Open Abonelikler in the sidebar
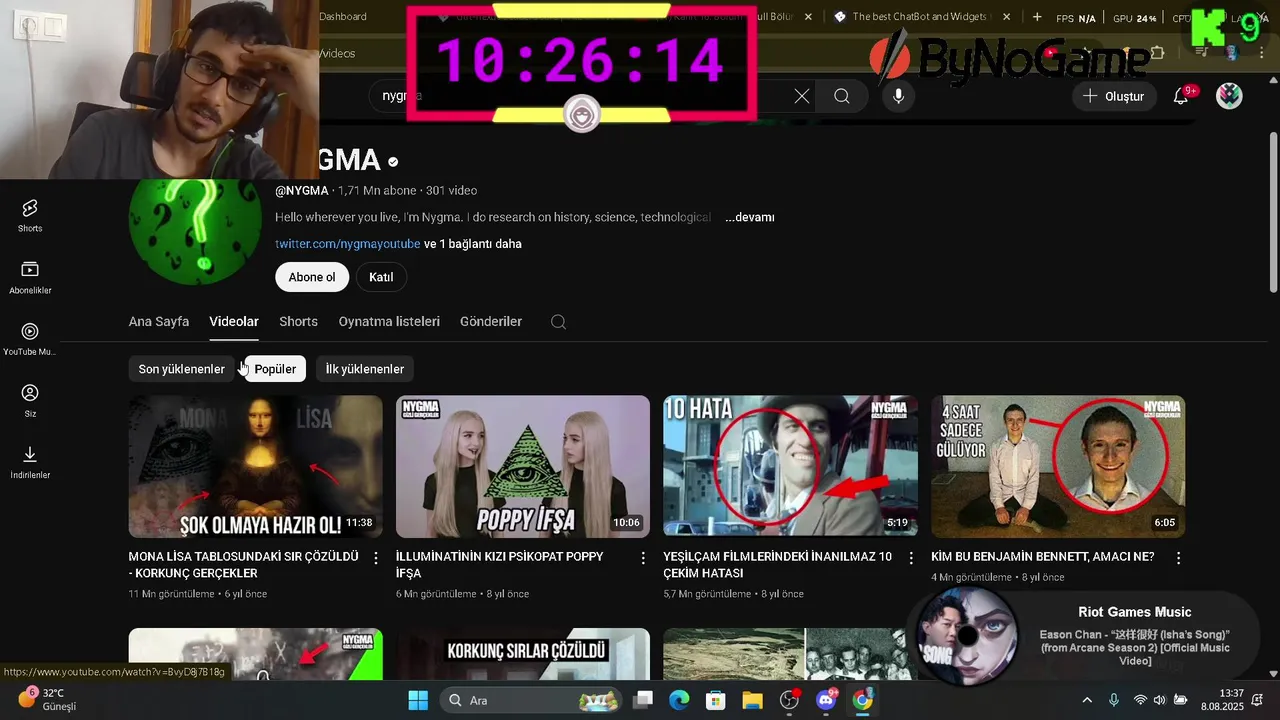The height and width of the screenshot is (720, 1280). (30, 277)
